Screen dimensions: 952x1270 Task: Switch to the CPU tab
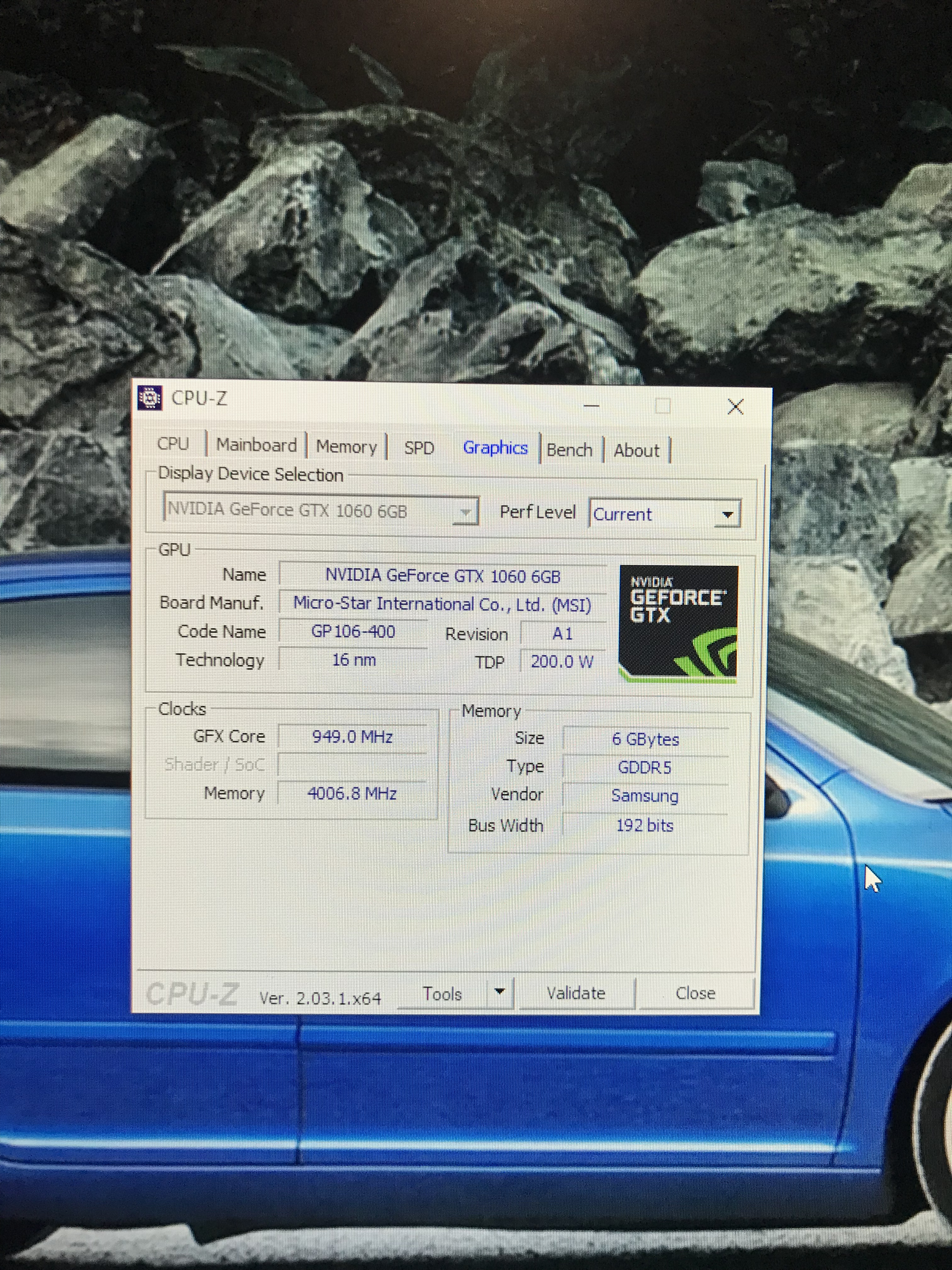click(x=173, y=444)
